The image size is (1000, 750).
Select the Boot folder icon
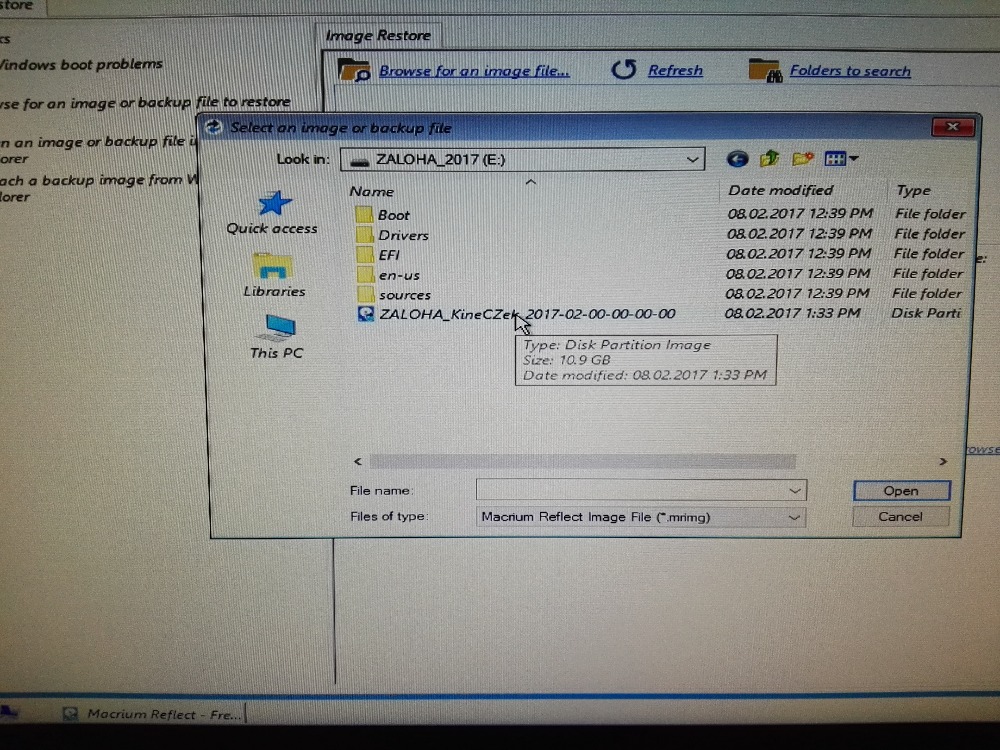[x=364, y=214]
